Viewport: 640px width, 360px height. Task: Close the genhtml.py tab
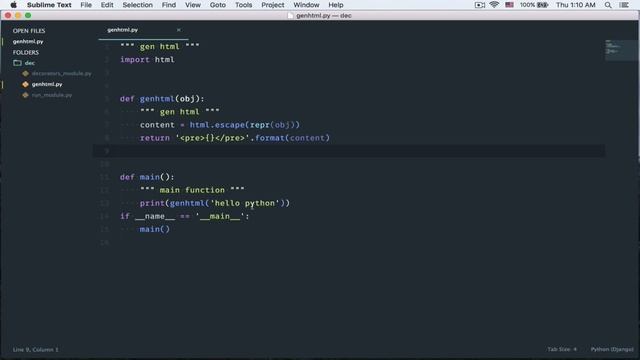click(x=178, y=30)
